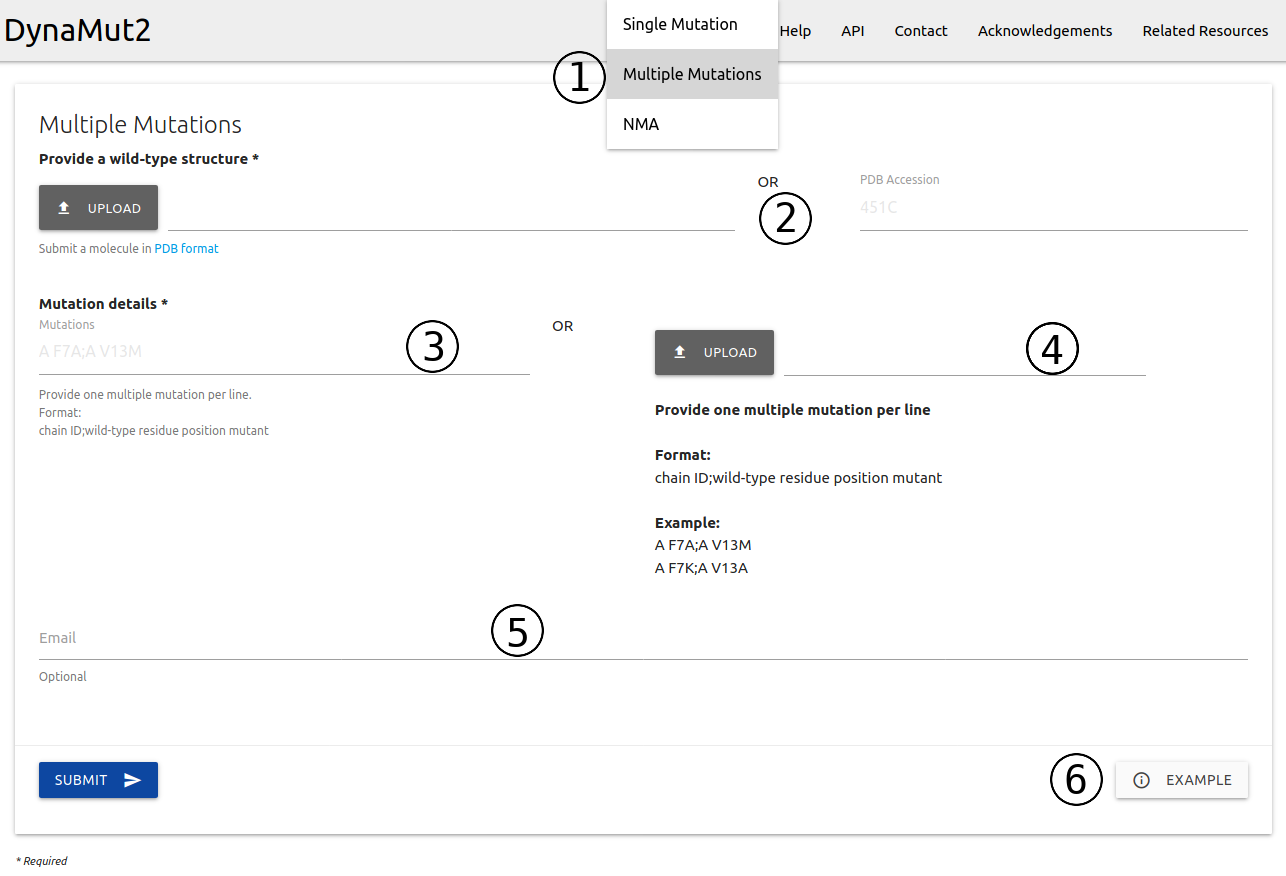Click upload arrow icon for mutations

click(x=680, y=352)
